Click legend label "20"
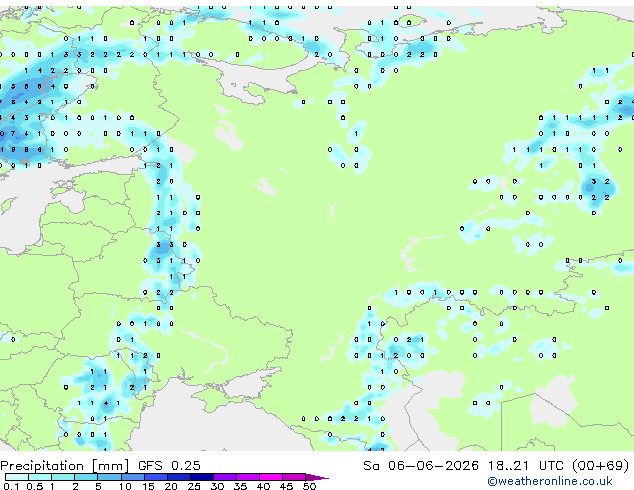 pyautogui.click(x=171, y=486)
